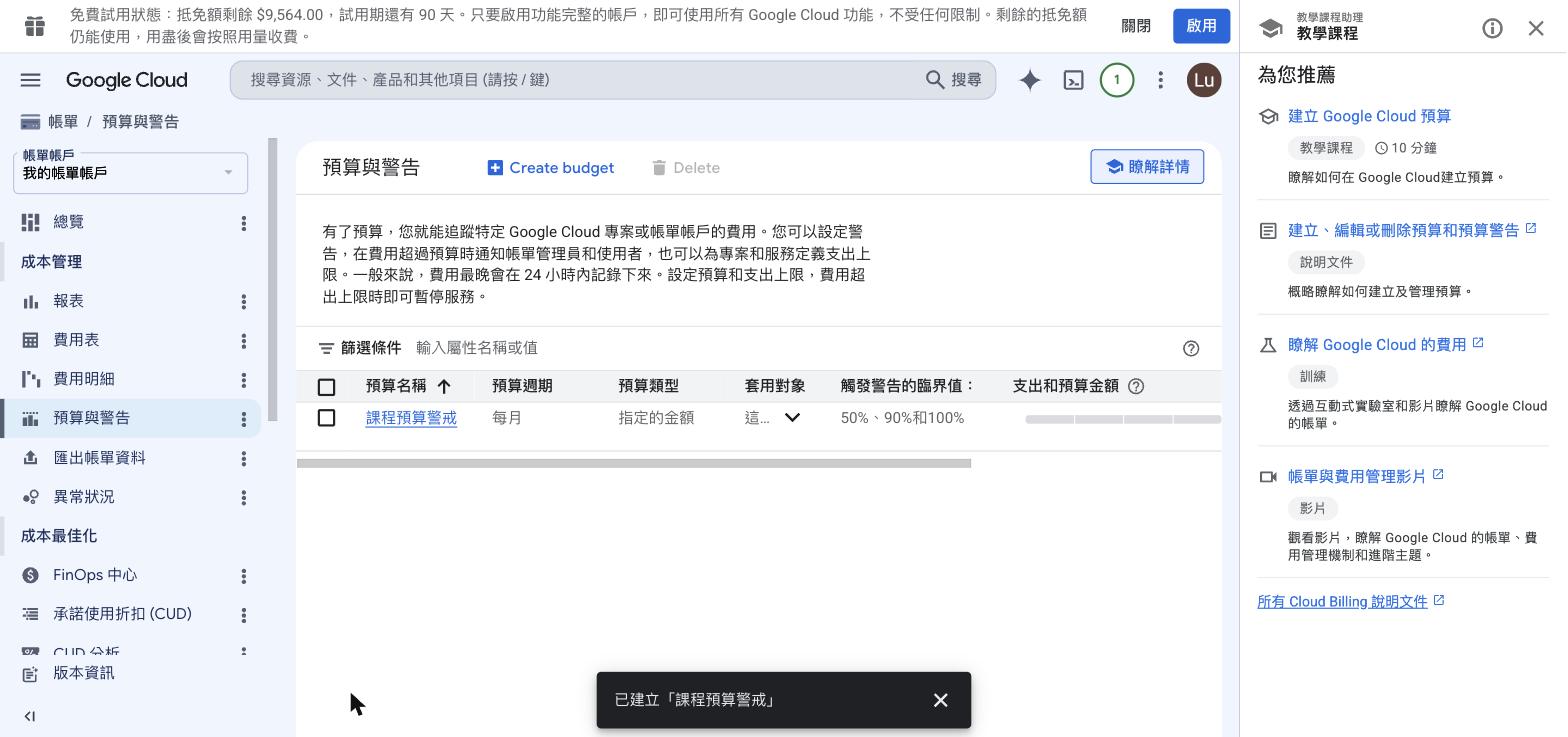Open the 建立 Google Cloud 預算 tutorial link
The width and height of the screenshot is (1568, 737).
click(1369, 116)
